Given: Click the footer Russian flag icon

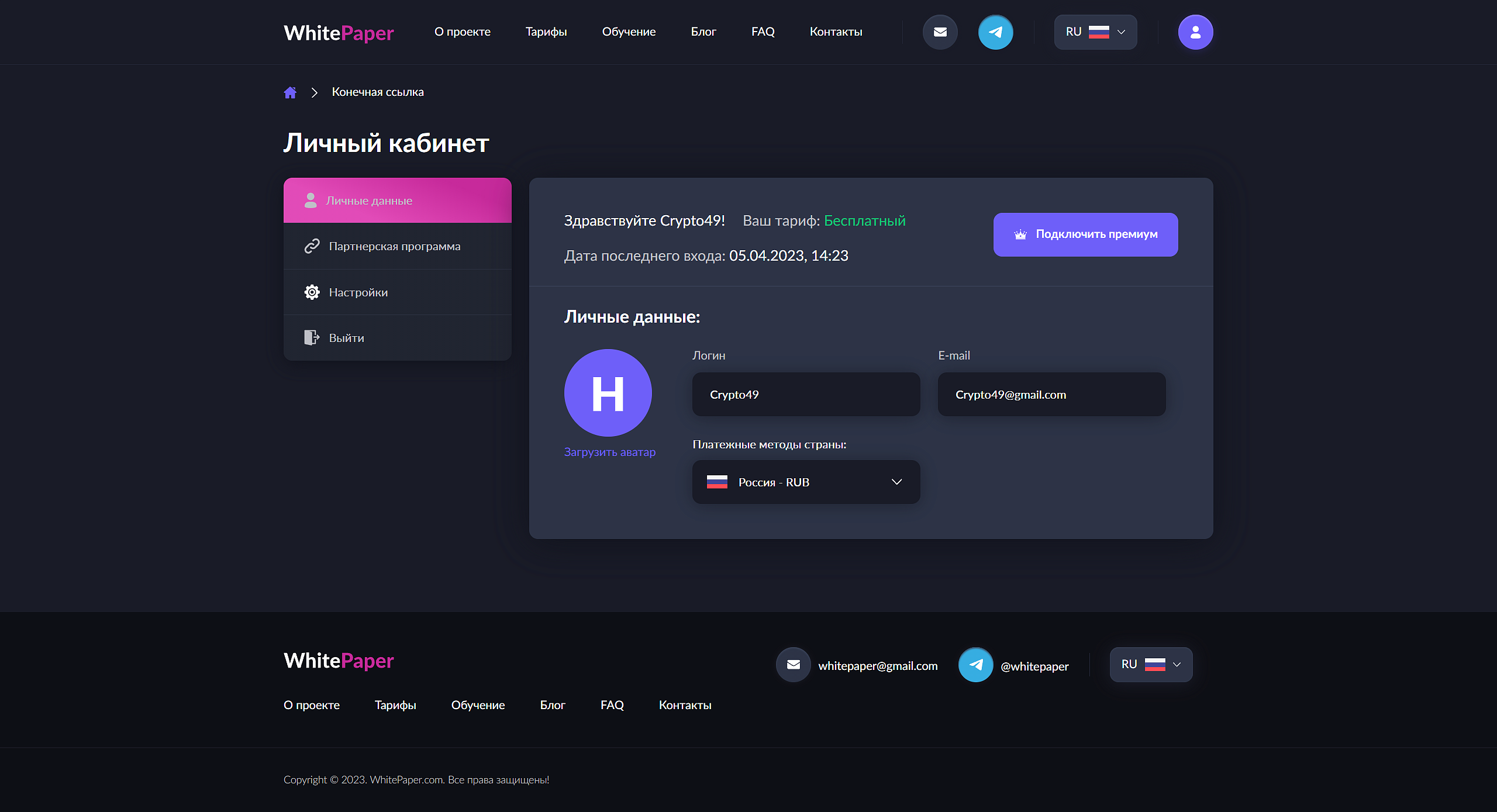Looking at the screenshot, I should (x=1154, y=665).
